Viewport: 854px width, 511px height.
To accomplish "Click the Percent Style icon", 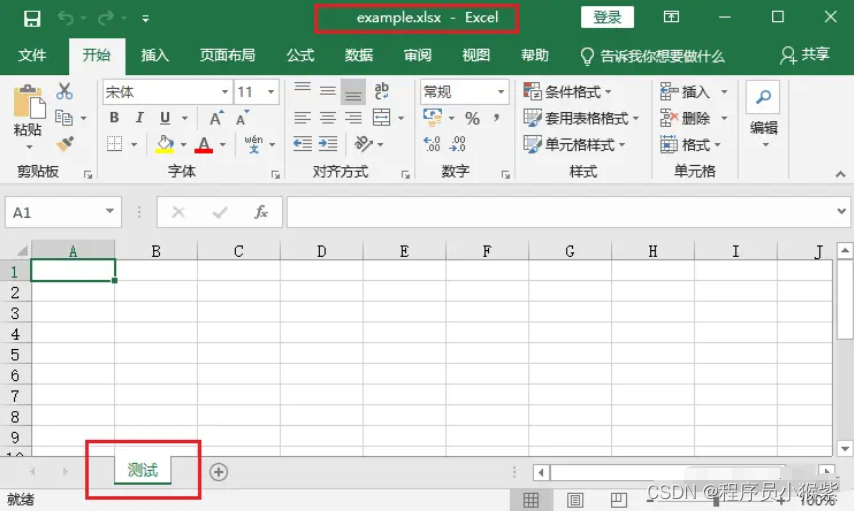I will (472, 118).
